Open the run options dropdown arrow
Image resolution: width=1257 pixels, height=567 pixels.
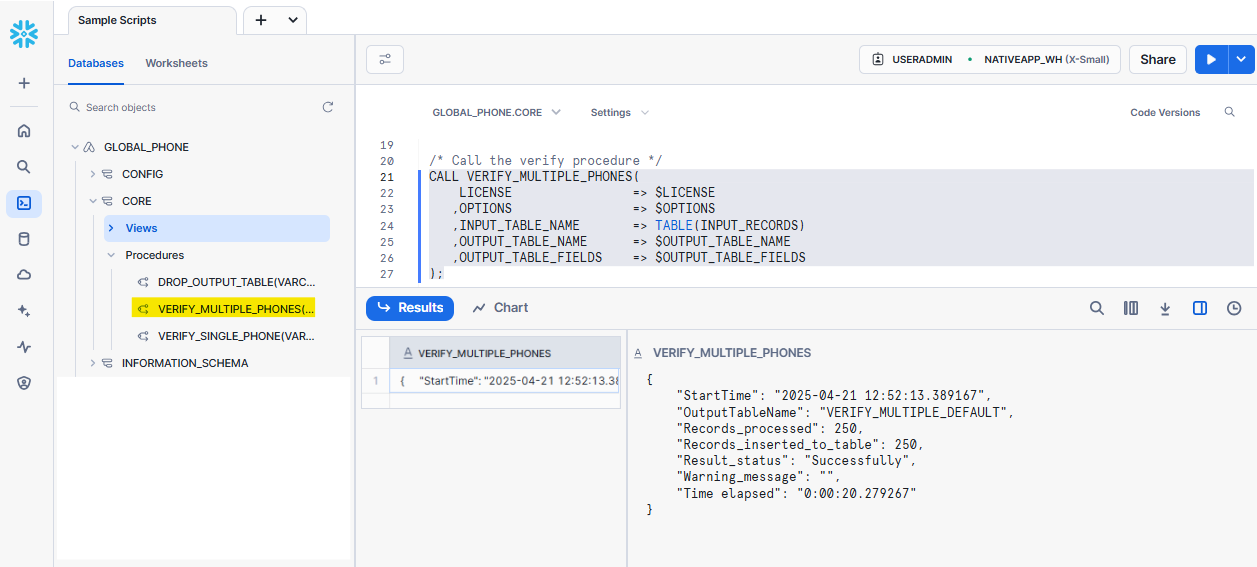[x=1241, y=59]
